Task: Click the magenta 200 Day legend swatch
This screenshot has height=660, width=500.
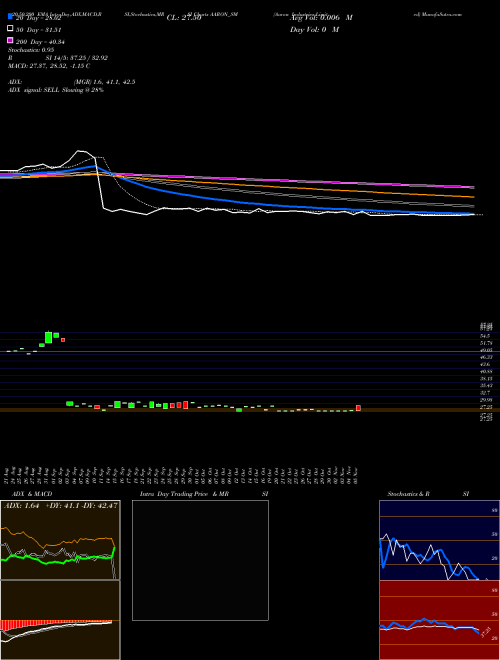Action: [x=10, y=40]
